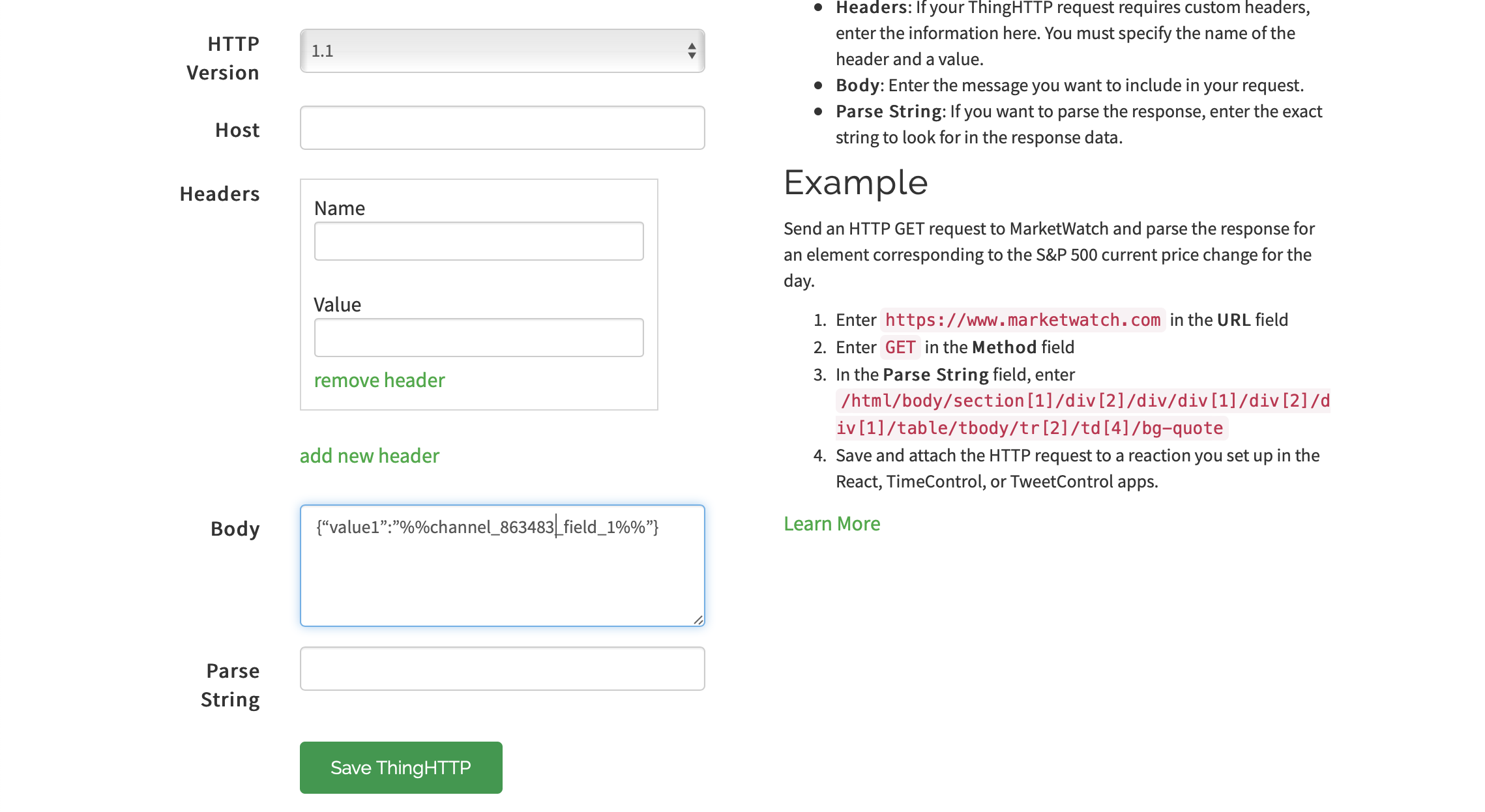Click the Example heading
Image resolution: width=1485 pixels, height=812 pixels.
point(855,183)
